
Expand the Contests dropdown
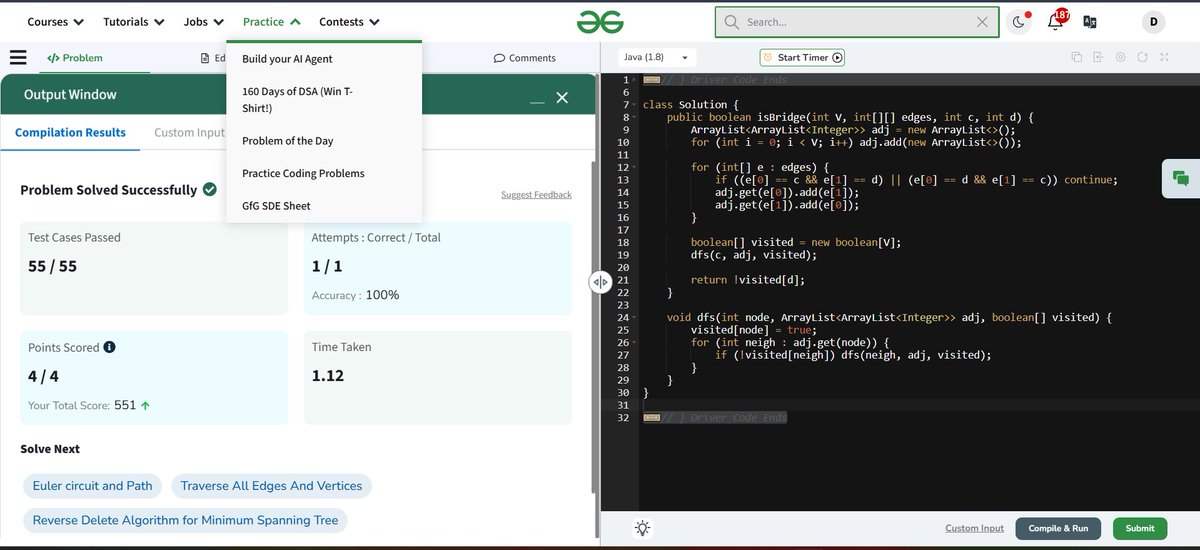pyautogui.click(x=349, y=21)
